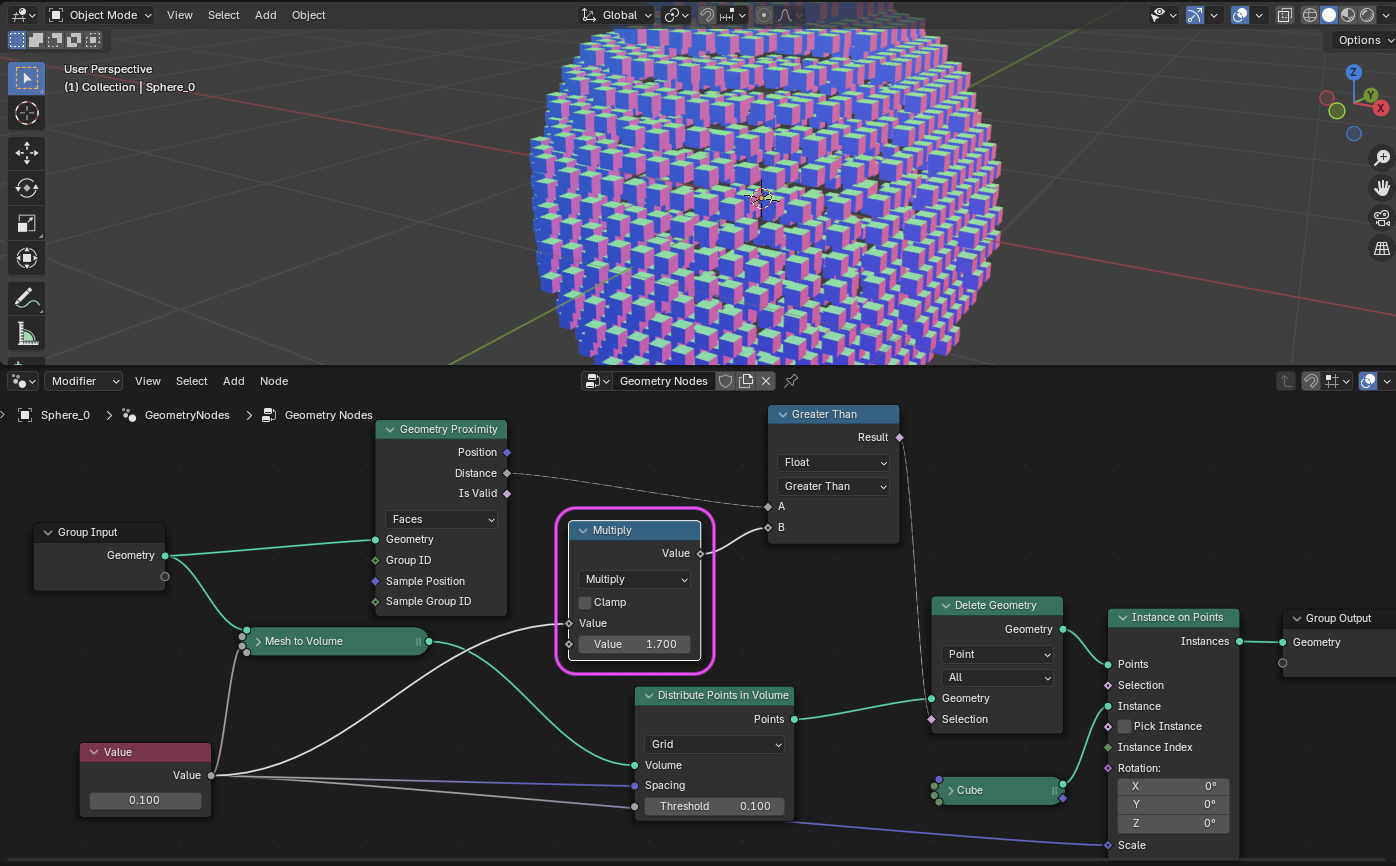
Task: Activate the Rotate tool
Action: (27, 188)
